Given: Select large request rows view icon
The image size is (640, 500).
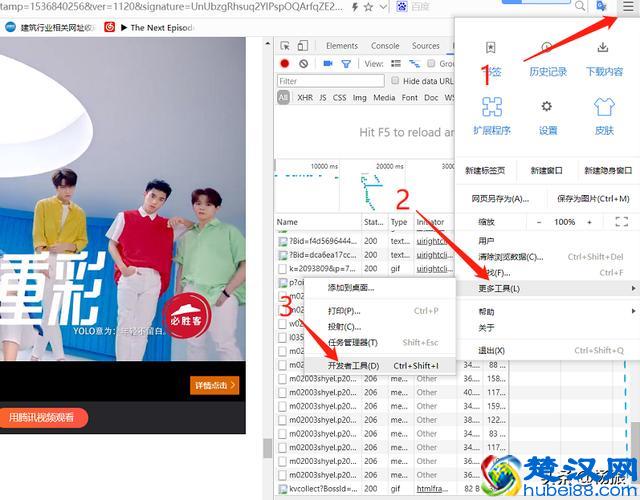Looking at the screenshot, I should [x=396, y=63].
